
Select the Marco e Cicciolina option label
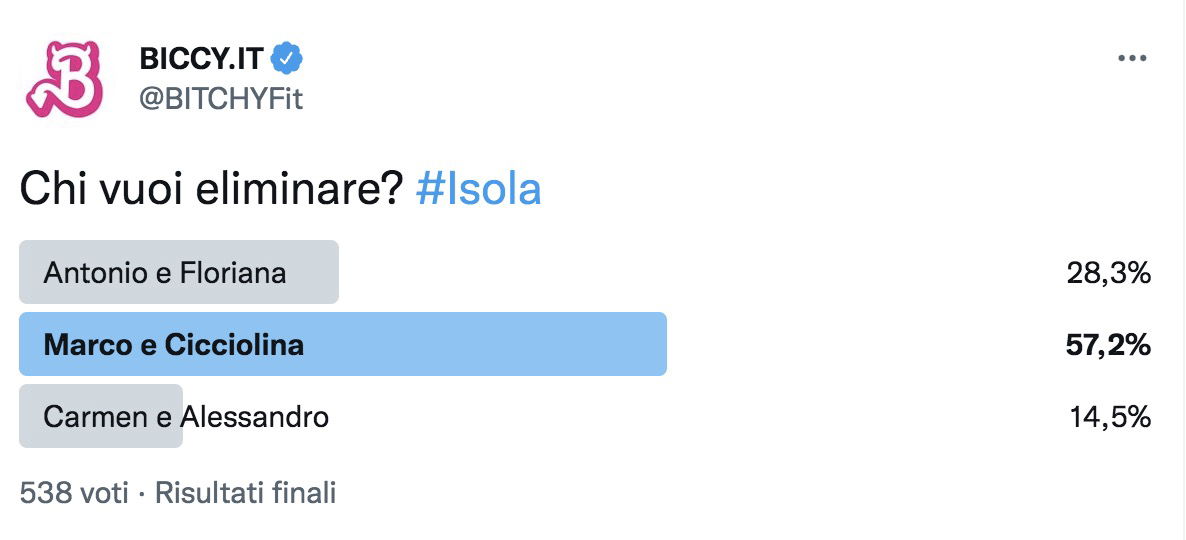coord(174,345)
